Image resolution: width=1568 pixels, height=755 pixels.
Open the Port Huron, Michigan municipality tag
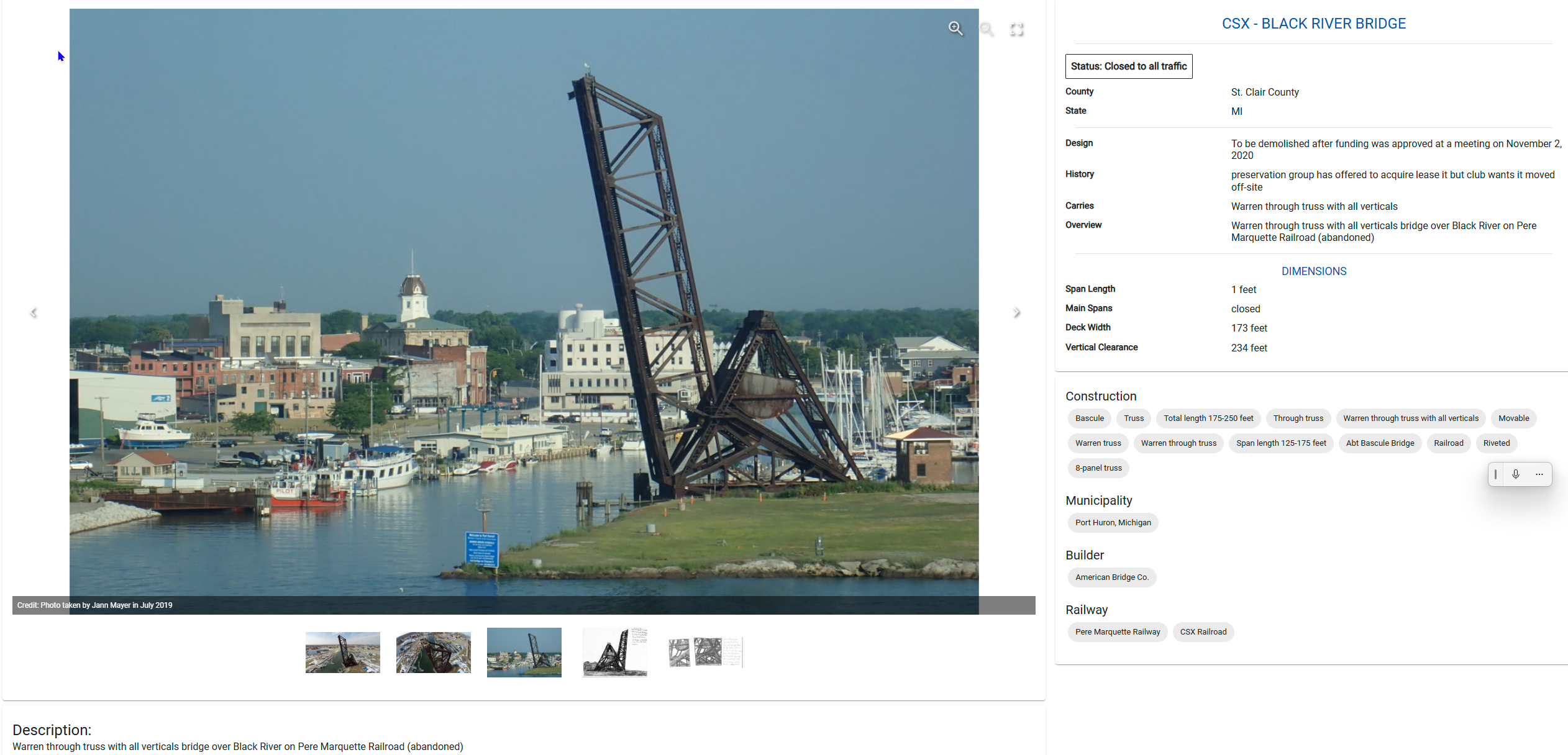pyautogui.click(x=1113, y=522)
